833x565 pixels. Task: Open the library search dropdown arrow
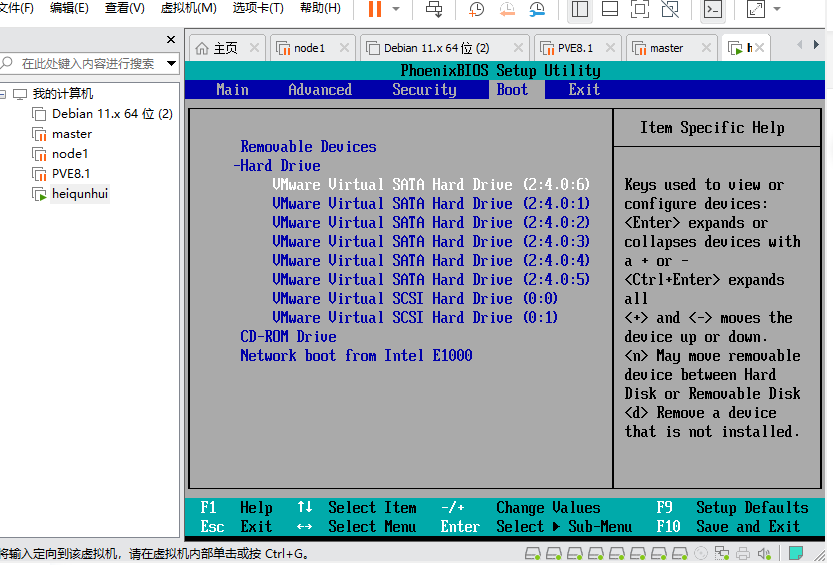point(171,64)
